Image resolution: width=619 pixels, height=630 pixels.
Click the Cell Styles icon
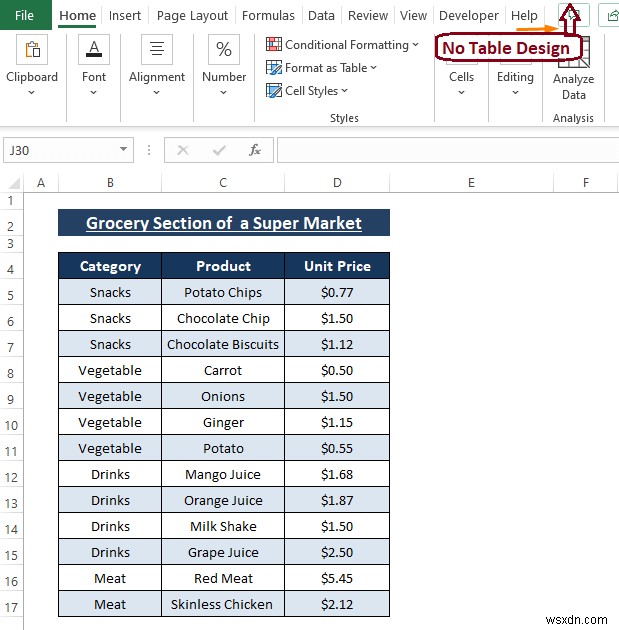(274, 91)
